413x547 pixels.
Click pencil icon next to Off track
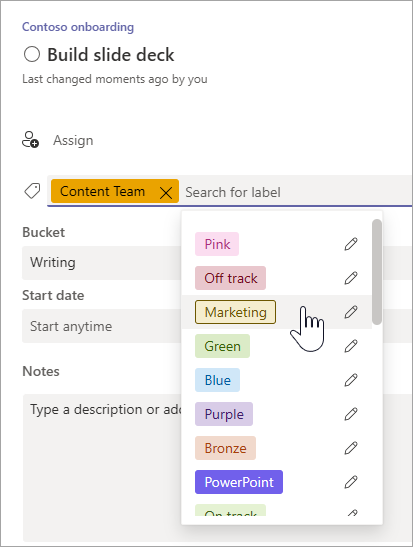pos(351,278)
